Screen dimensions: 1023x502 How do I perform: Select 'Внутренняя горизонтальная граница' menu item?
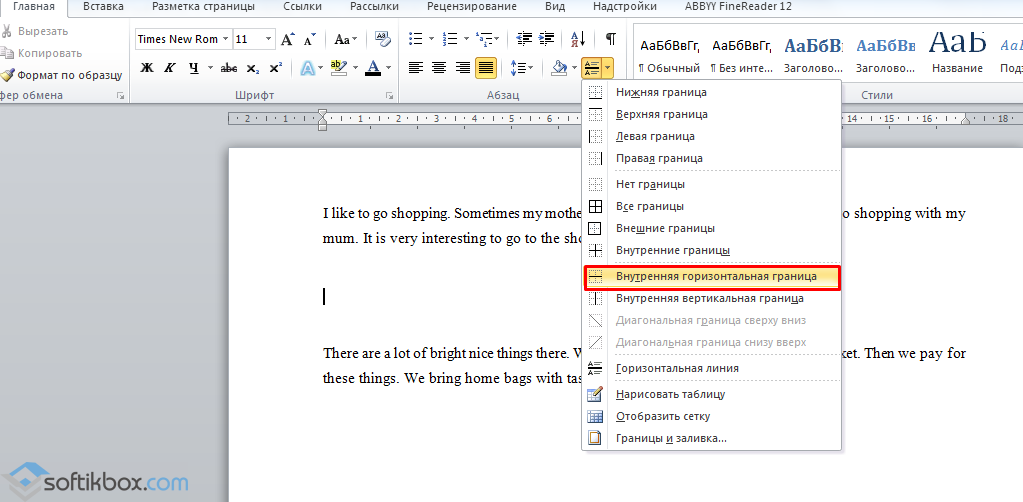(715, 276)
